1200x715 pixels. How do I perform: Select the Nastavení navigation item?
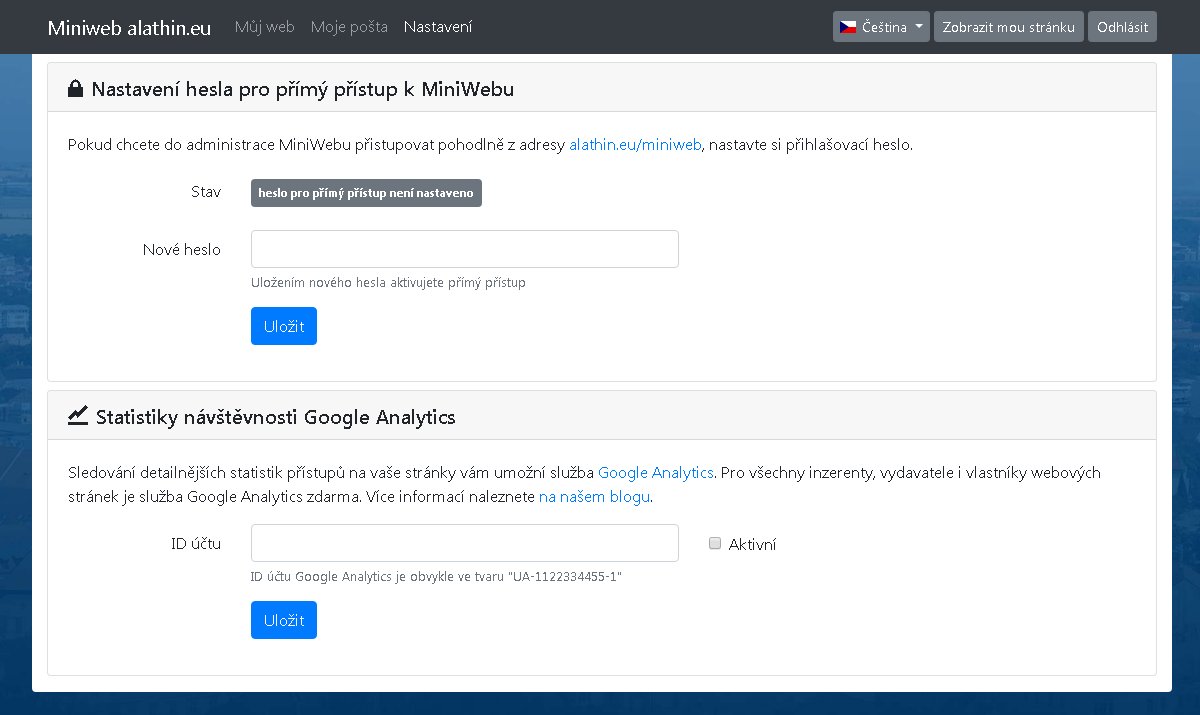click(x=438, y=27)
